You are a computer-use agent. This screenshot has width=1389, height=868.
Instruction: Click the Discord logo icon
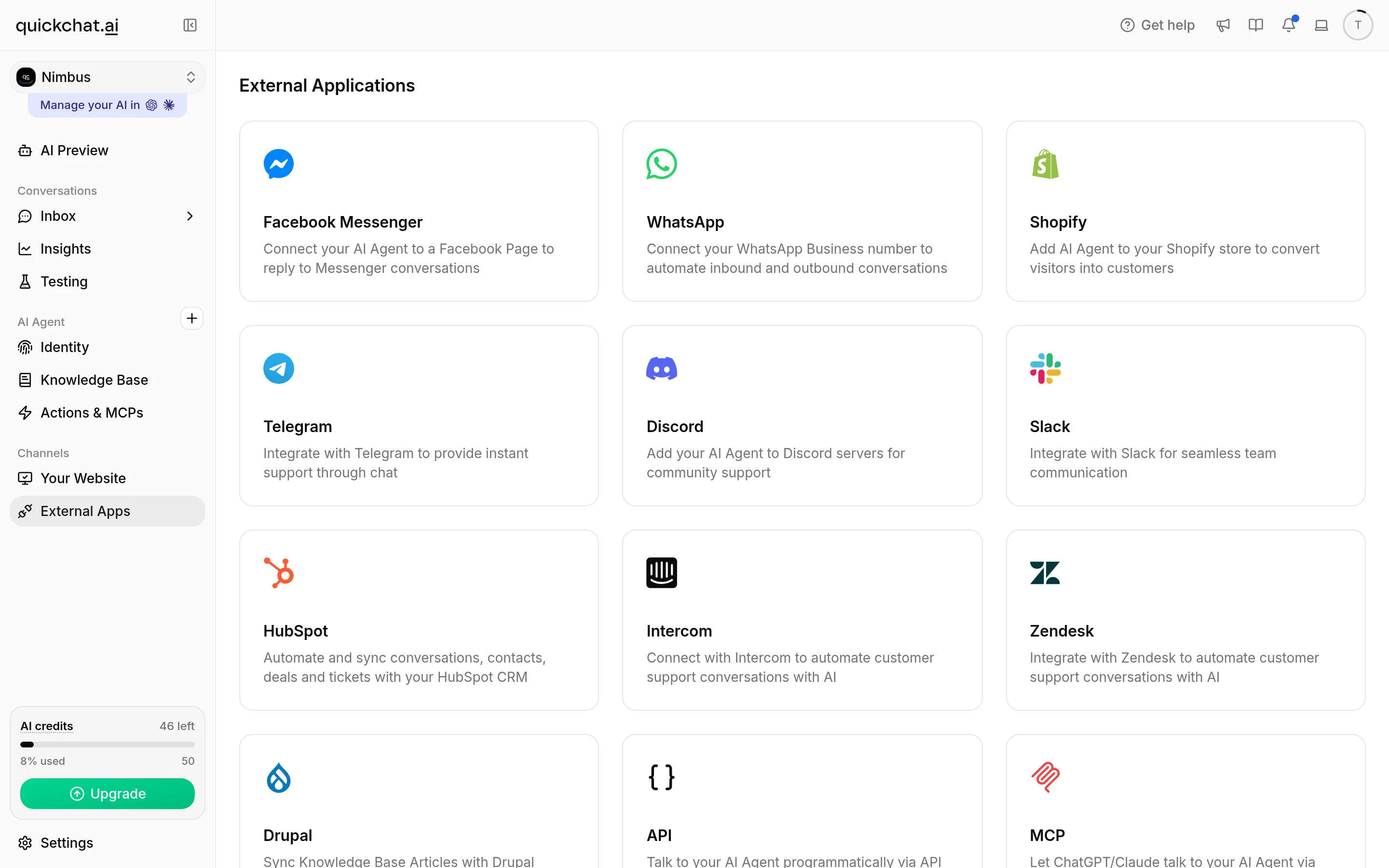pos(661,368)
